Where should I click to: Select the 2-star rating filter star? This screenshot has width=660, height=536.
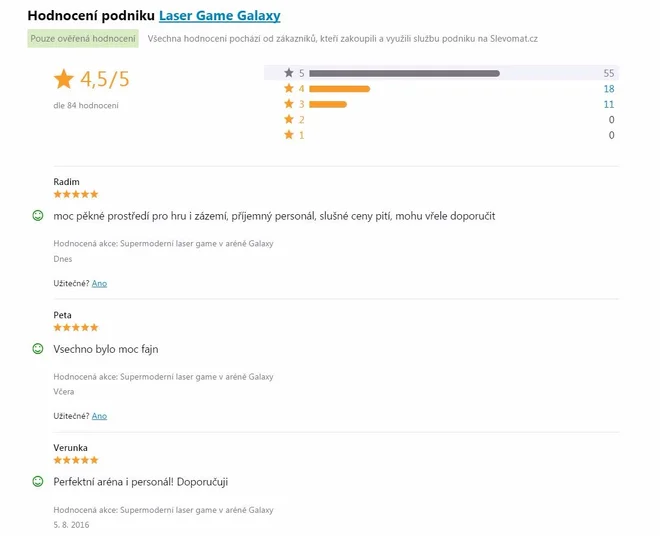289,120
